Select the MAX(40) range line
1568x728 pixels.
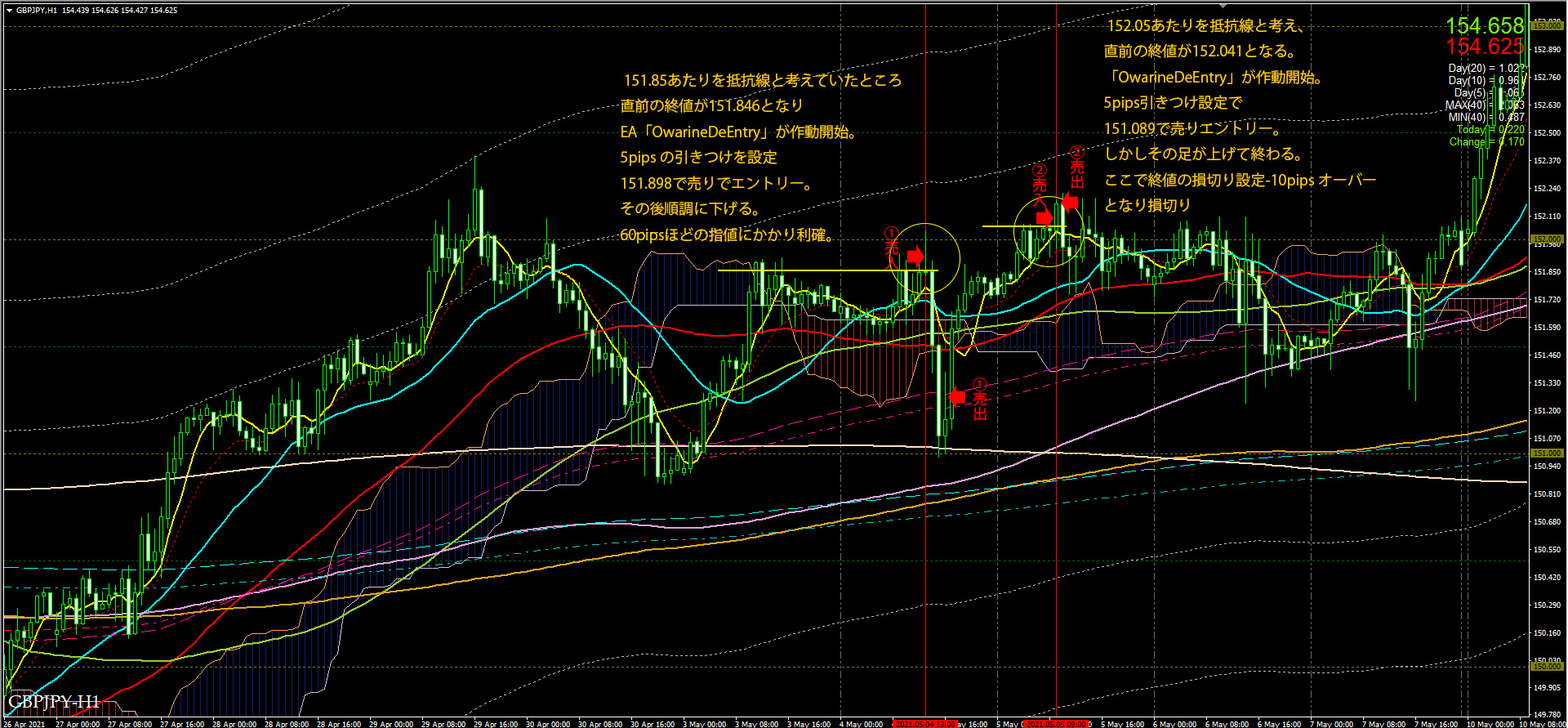pos(1485,105)
